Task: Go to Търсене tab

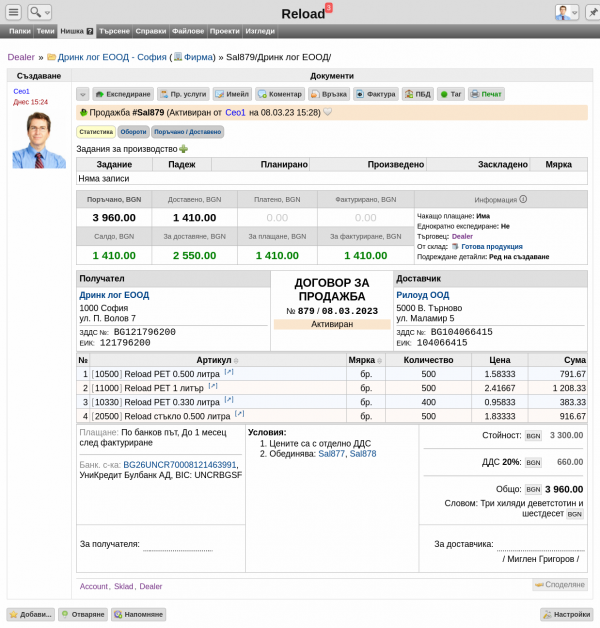Action: (114, 31)
